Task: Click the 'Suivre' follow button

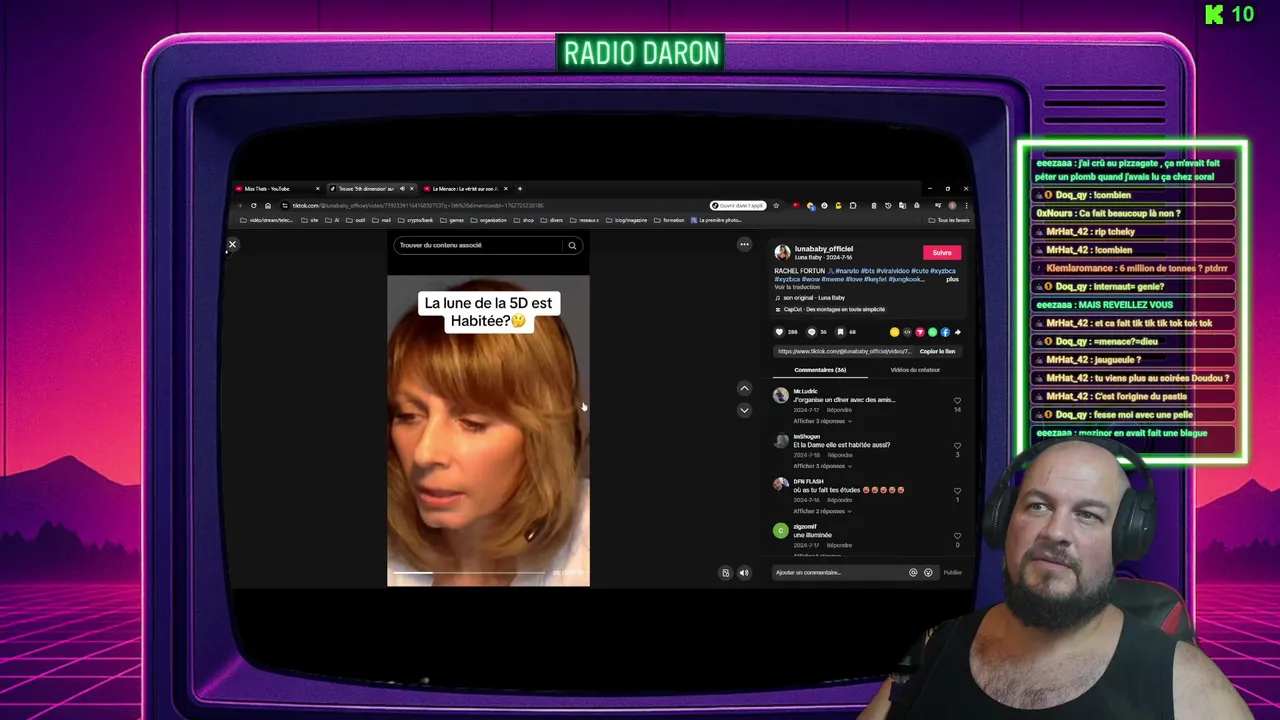Action: pos(942,253)
